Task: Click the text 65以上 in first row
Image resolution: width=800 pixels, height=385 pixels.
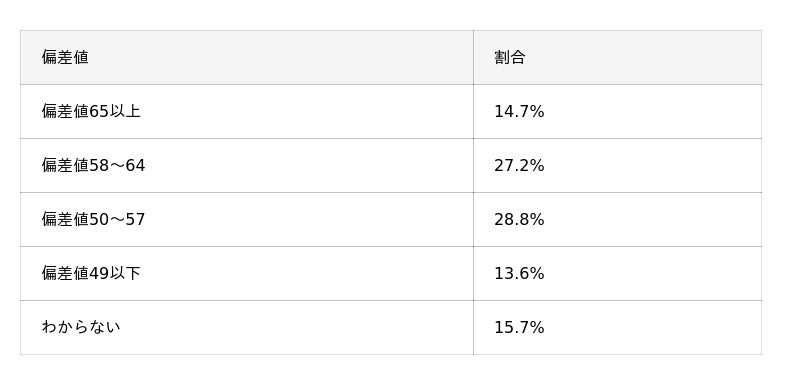Action: pos(115,112)
